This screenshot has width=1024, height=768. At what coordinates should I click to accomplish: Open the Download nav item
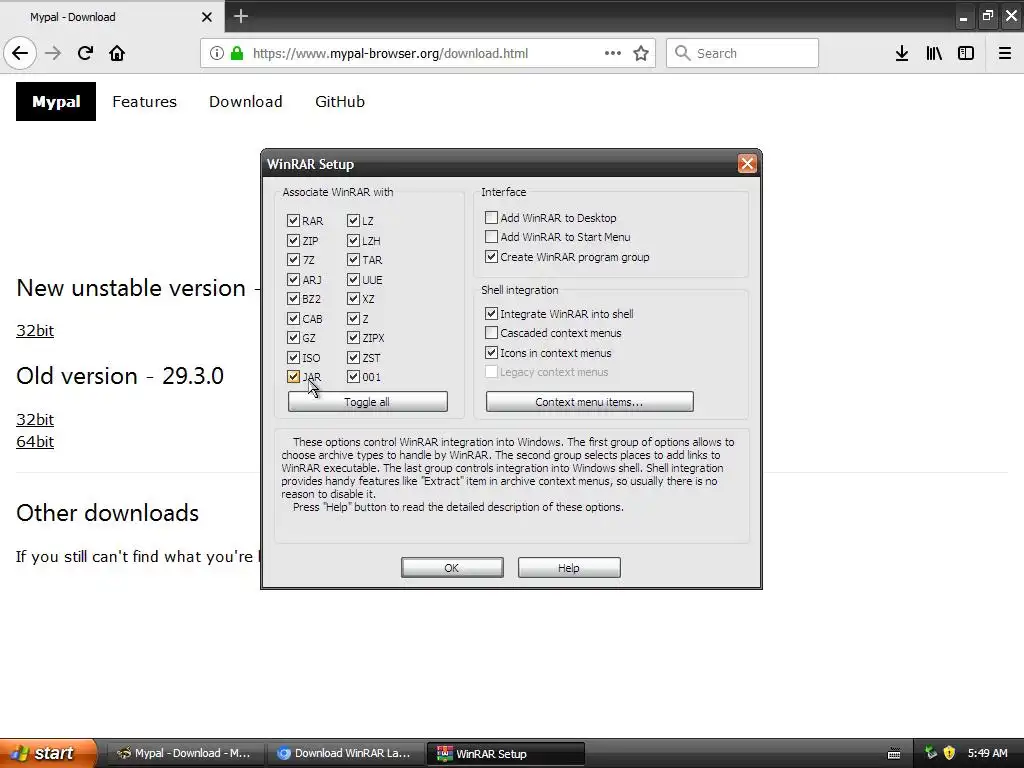coord(246,101)
